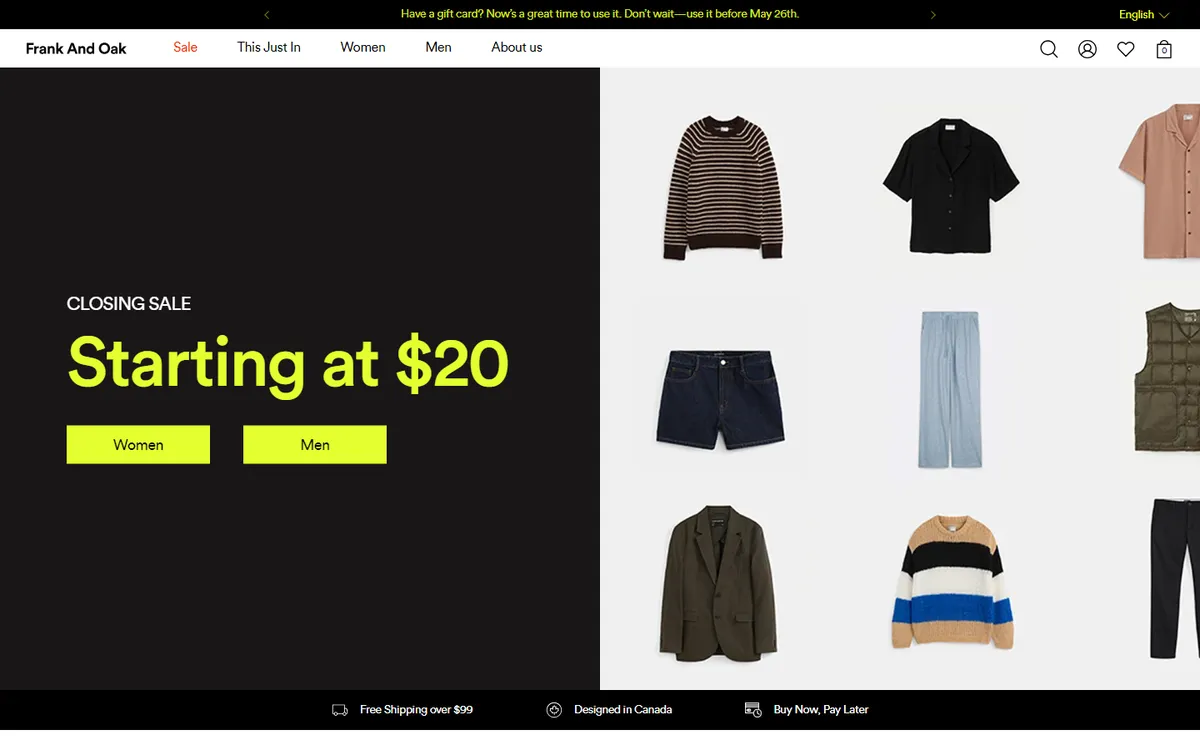Open the About us link
Image resolution: width=1200 pixels, height=750 pixels.
pos(517,47)
